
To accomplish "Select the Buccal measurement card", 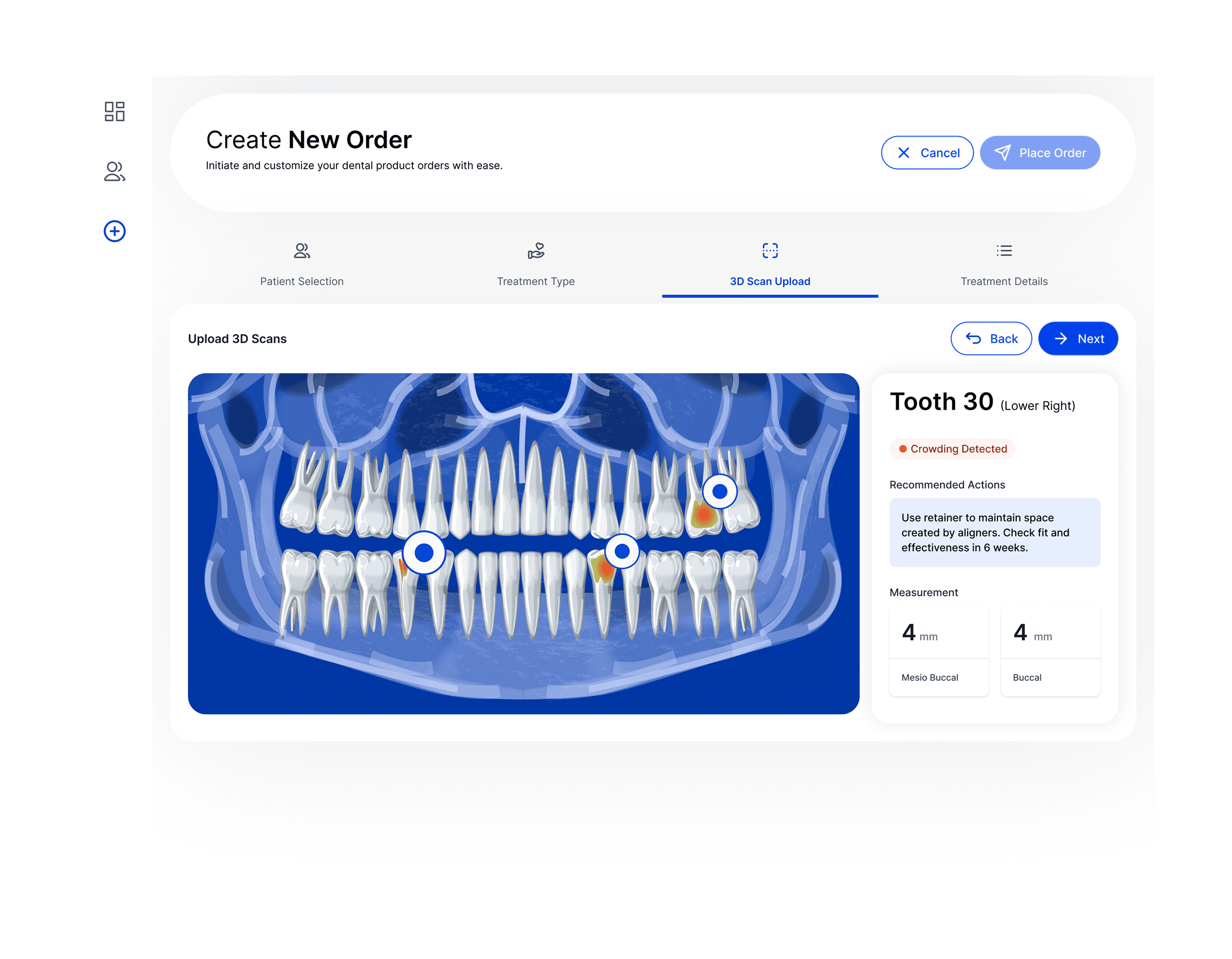I will [x=1050, y=652].
